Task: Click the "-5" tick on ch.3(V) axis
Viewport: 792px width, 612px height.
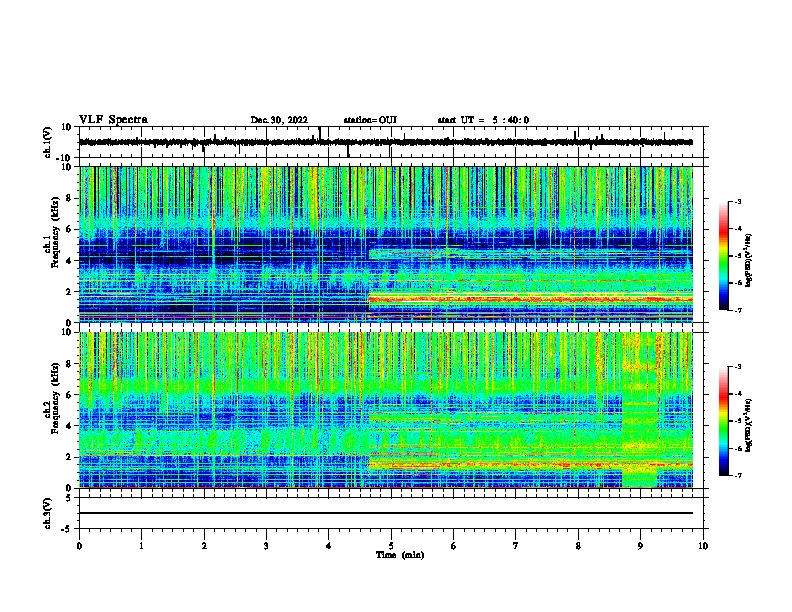Action: tap(67, 529)
